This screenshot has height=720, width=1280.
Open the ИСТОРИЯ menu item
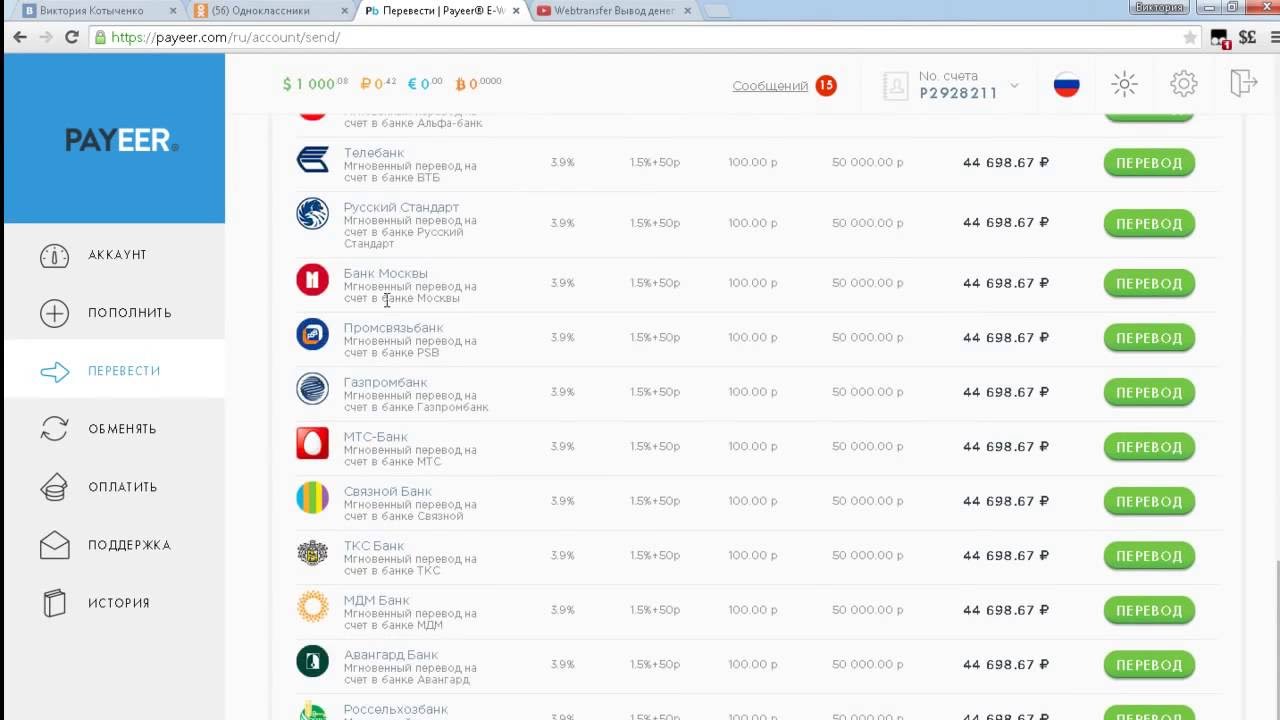[118, 603]
